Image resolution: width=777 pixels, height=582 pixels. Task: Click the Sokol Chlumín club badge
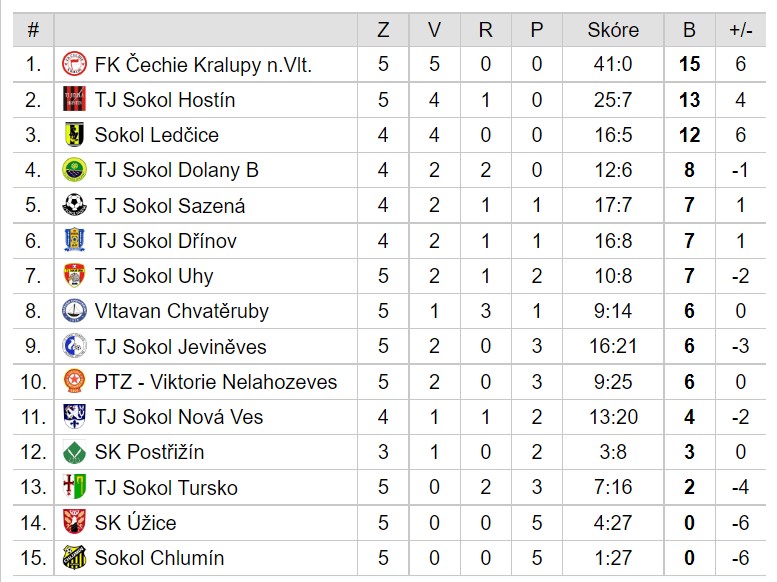coord(74,557)
